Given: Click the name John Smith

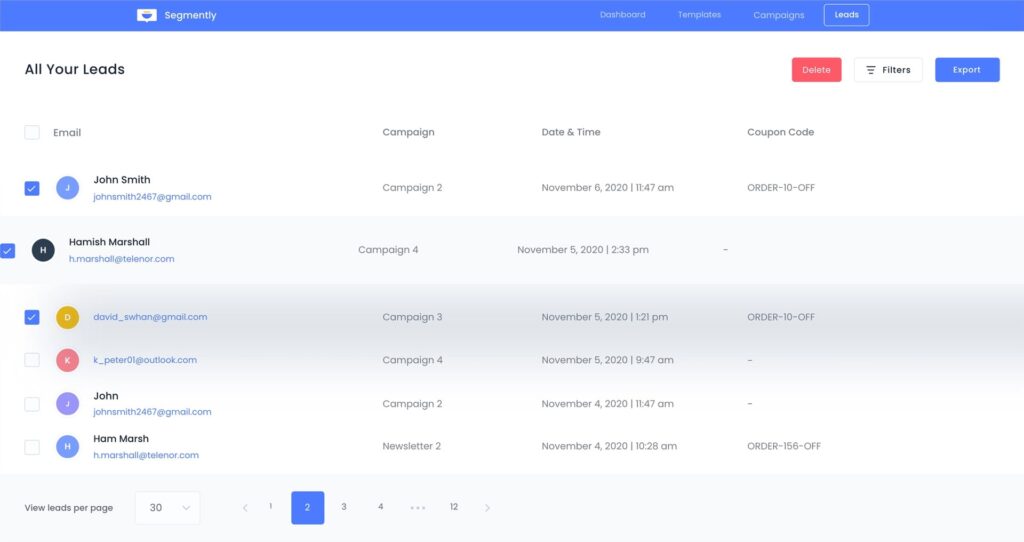Looking at the screenshot, I should tap(121, 180).
